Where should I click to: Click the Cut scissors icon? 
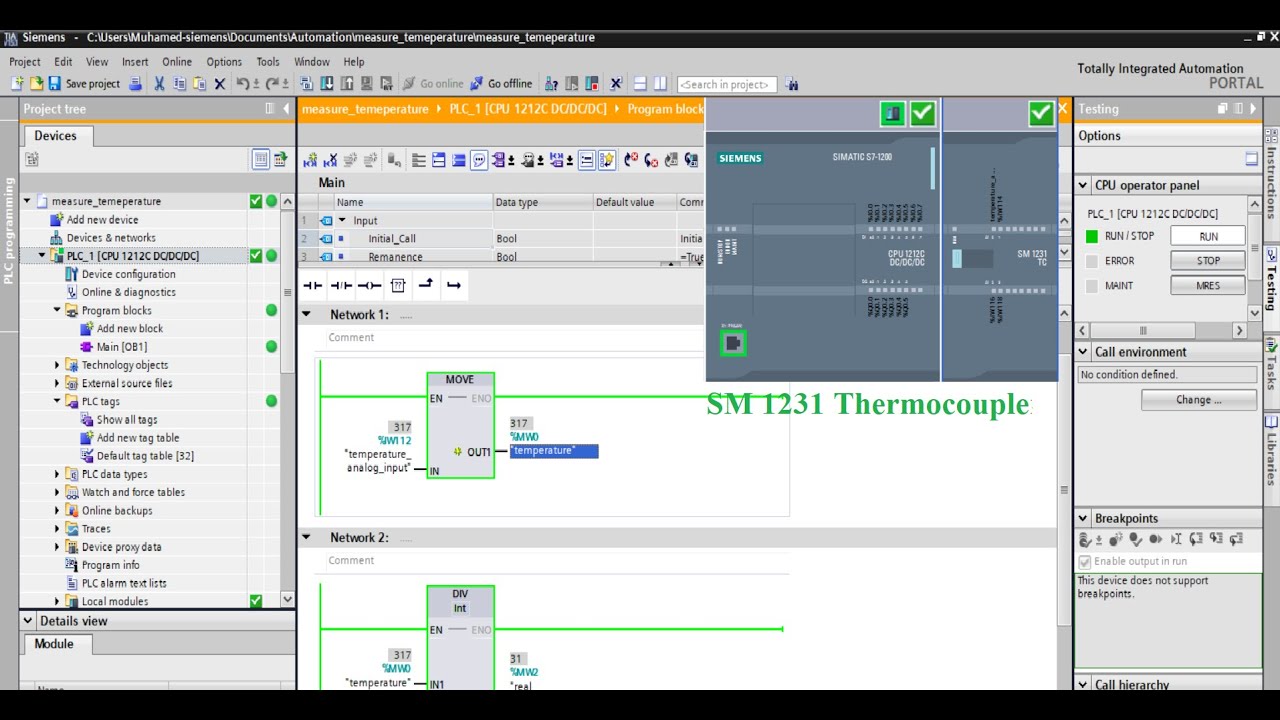click(159, 84)
